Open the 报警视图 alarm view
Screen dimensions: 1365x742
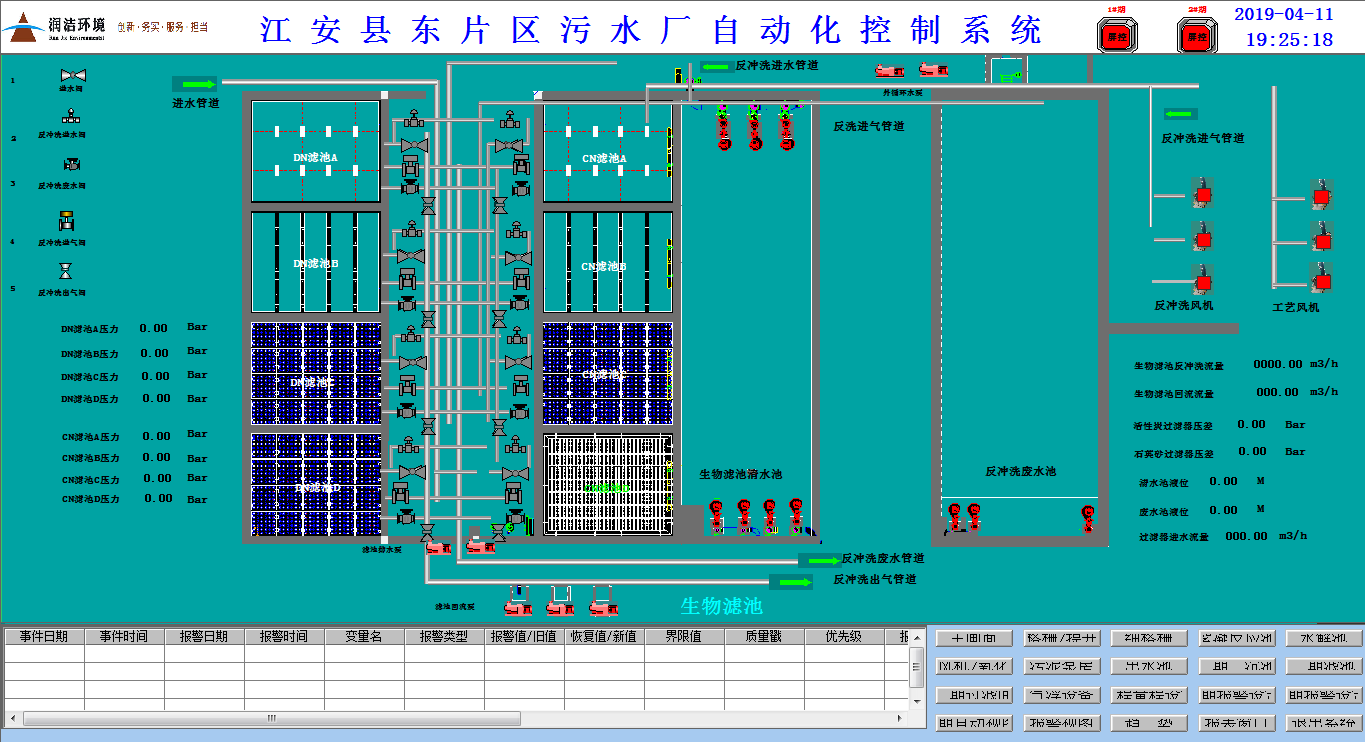(x=1062, y=723)
